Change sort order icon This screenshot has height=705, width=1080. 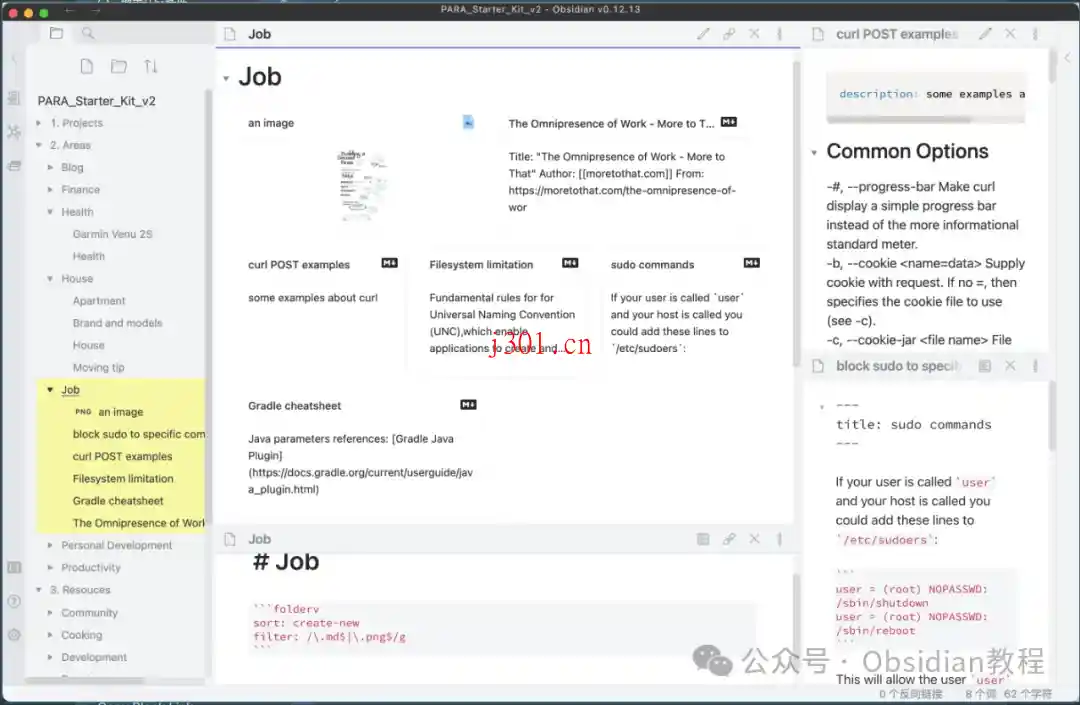point(151,66)
